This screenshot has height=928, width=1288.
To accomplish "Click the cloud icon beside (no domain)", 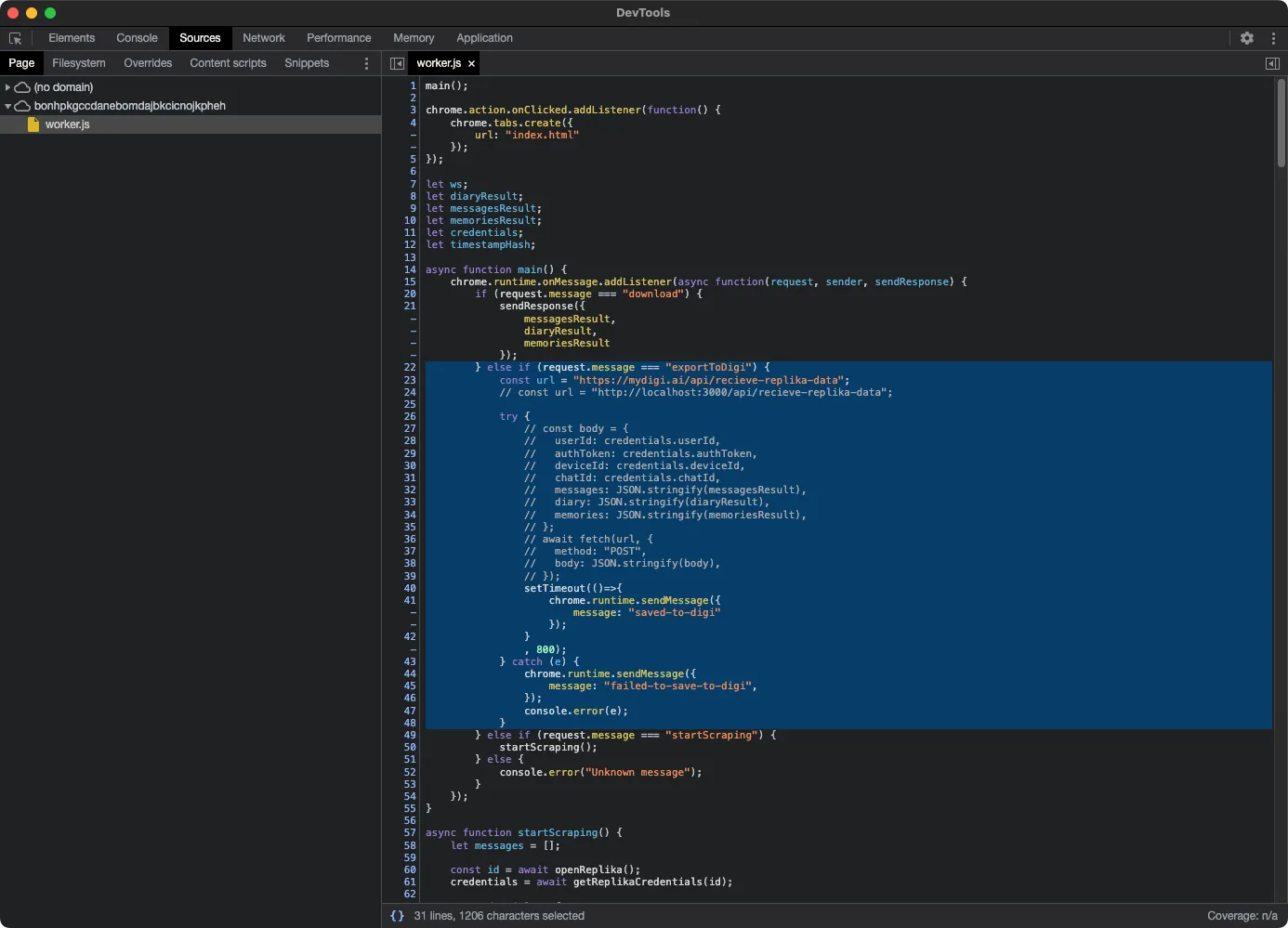I will 22,87.
